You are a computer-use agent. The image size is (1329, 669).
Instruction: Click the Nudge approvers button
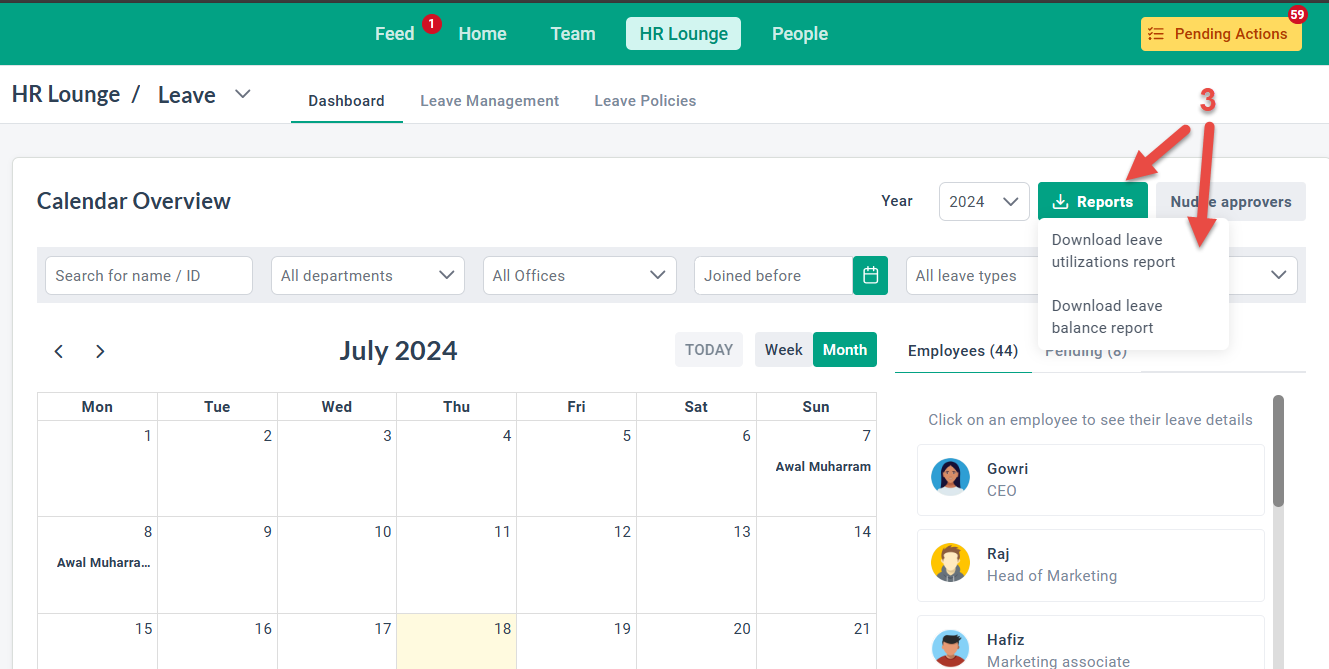pyautogui.click(x=1231, y=201)
